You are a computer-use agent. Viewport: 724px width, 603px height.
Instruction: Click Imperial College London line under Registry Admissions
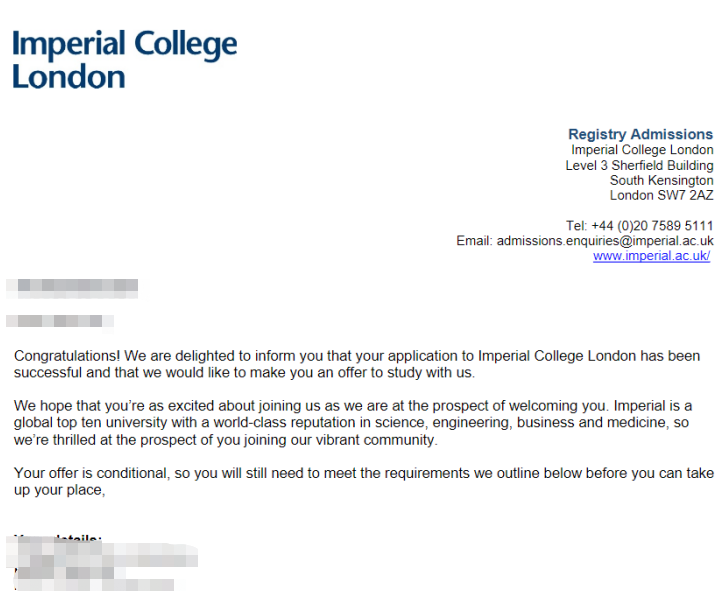642,150
